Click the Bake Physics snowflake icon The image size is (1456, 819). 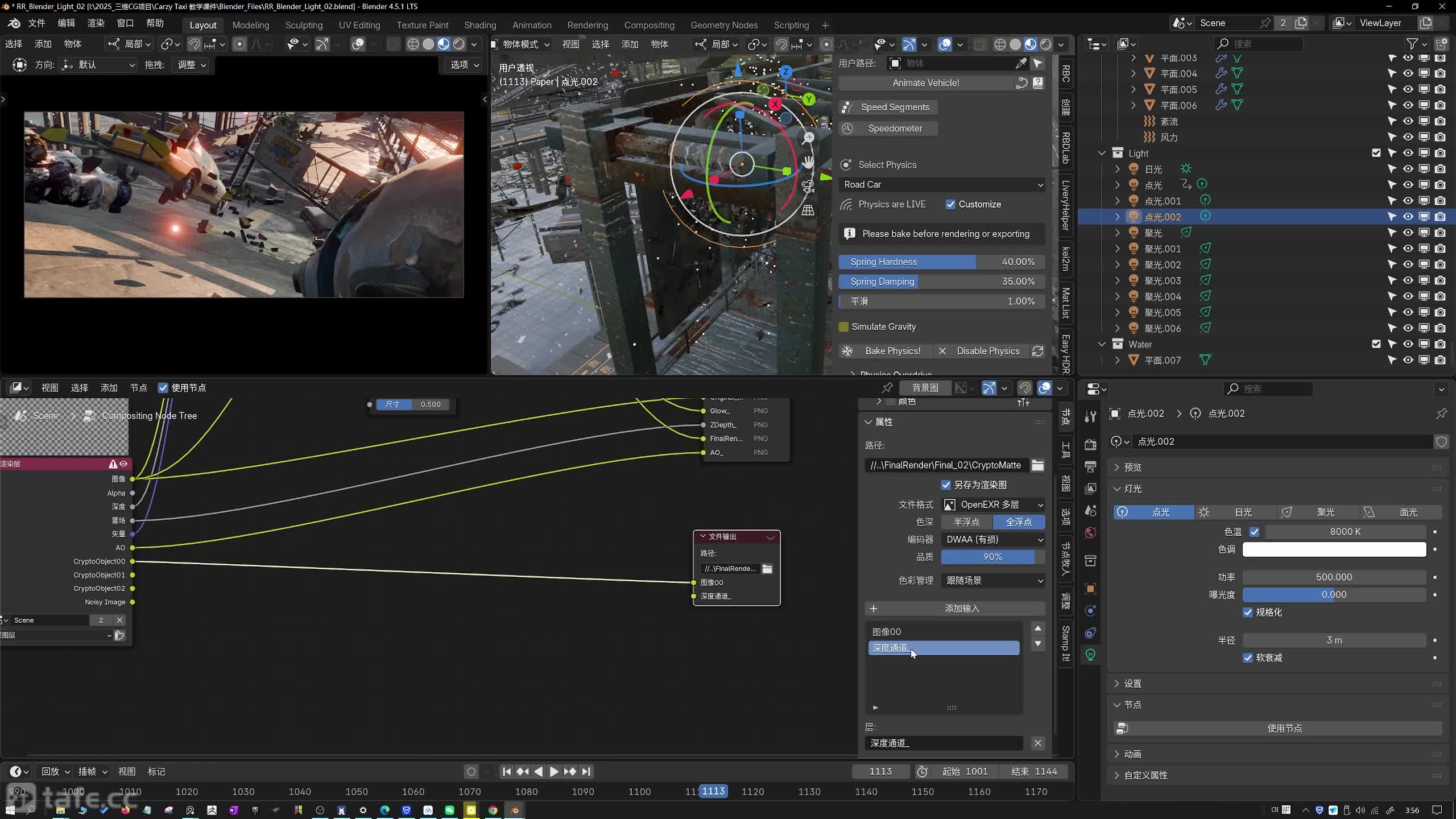[847, 351]
